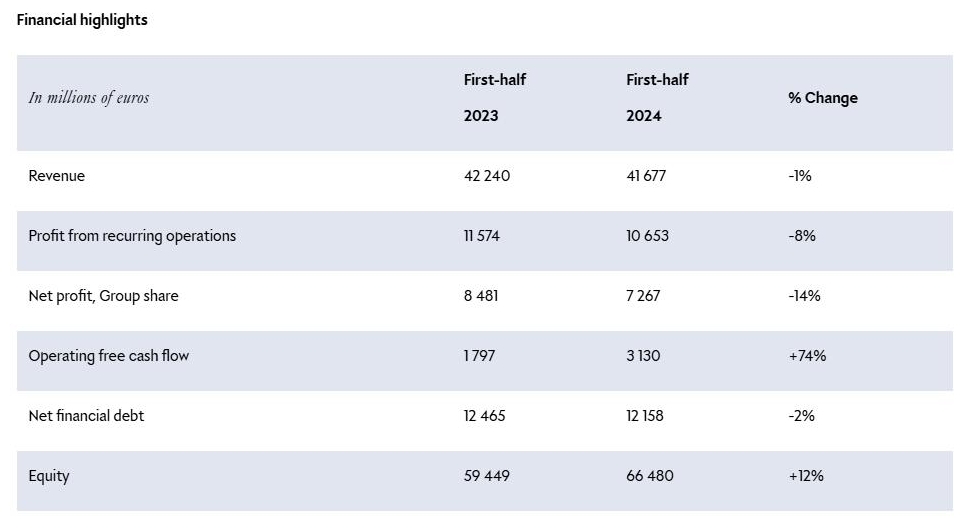
Task: Click the First-half 2023 column header
Action: click(494, 98)
